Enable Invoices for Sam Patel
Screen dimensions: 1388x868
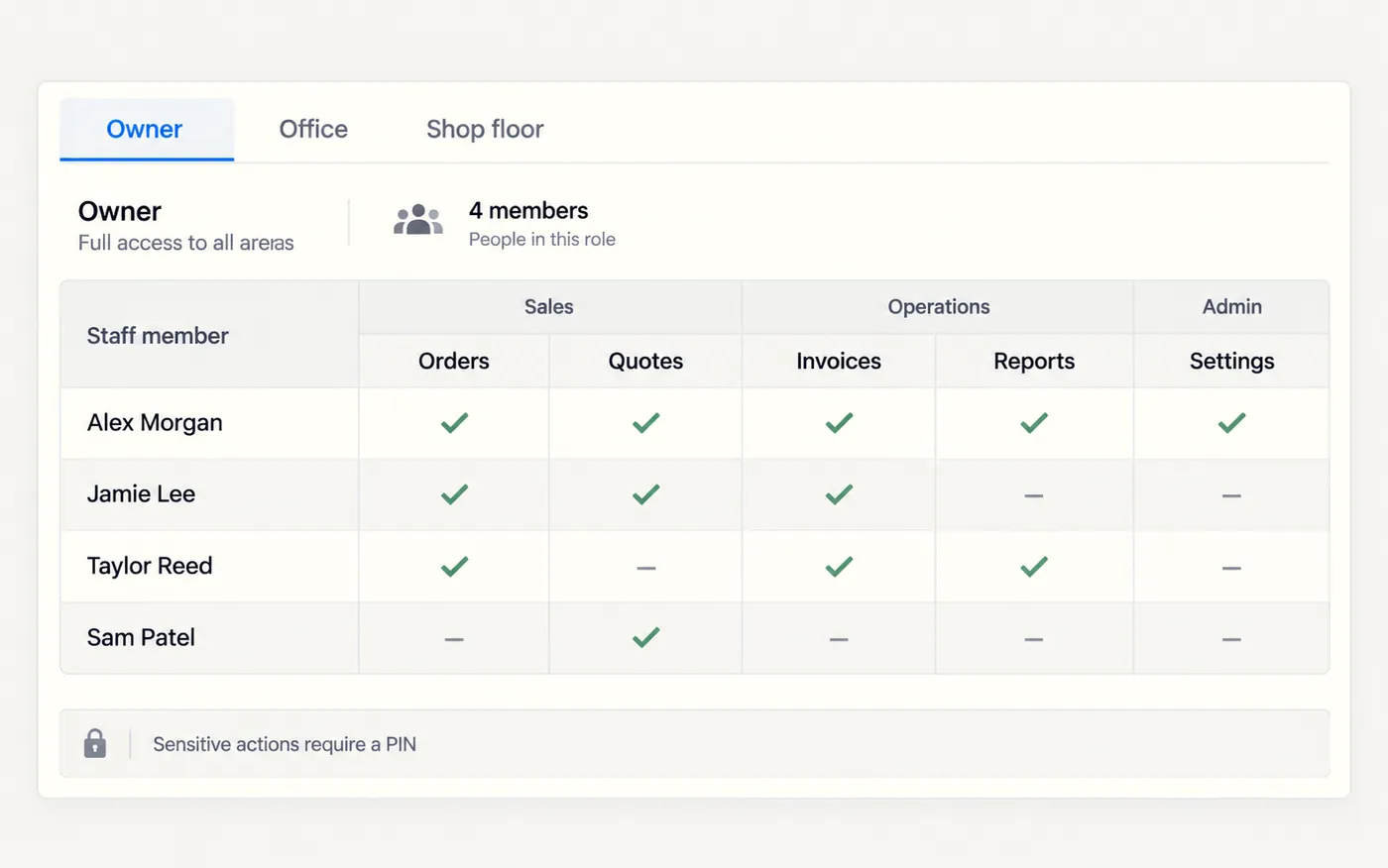pos(839,639)
